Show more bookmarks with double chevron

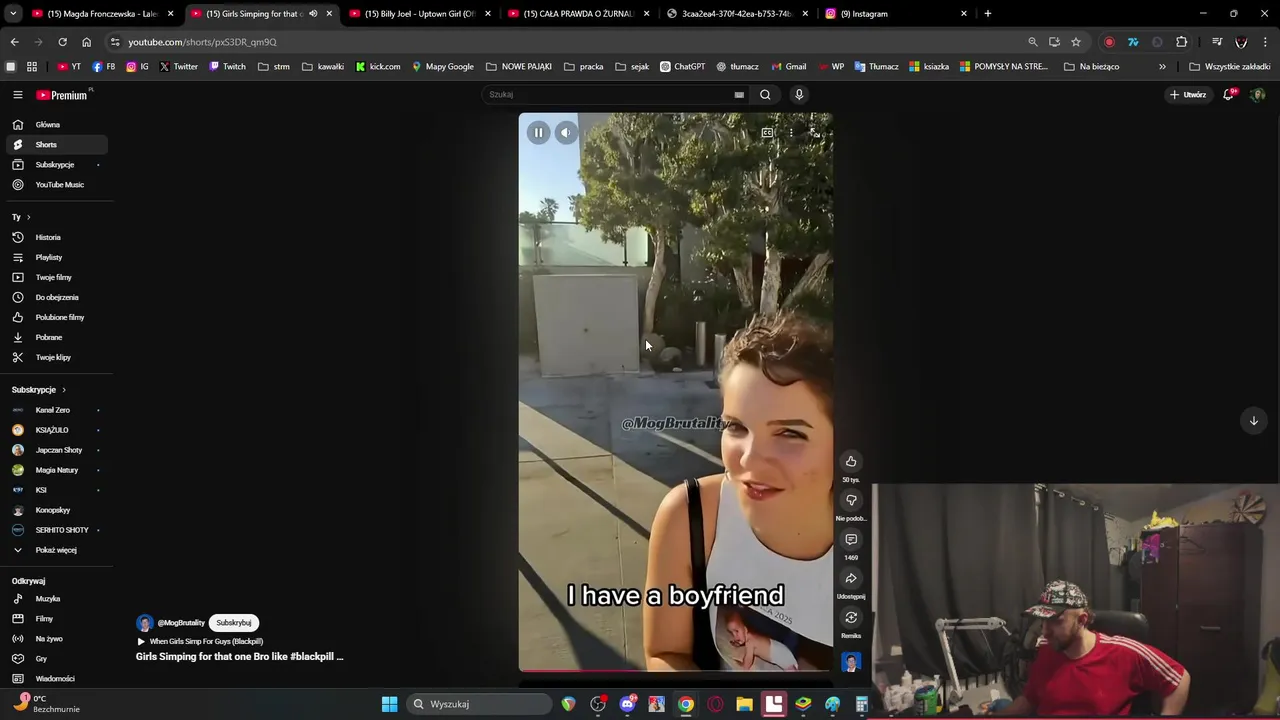coord(1162,67)
